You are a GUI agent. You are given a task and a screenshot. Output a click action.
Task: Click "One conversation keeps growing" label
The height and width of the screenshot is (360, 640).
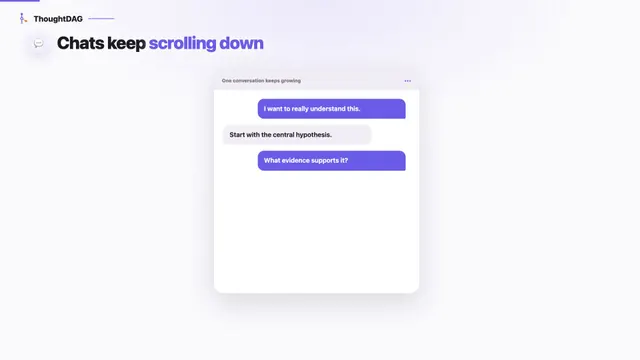point(261,81)
